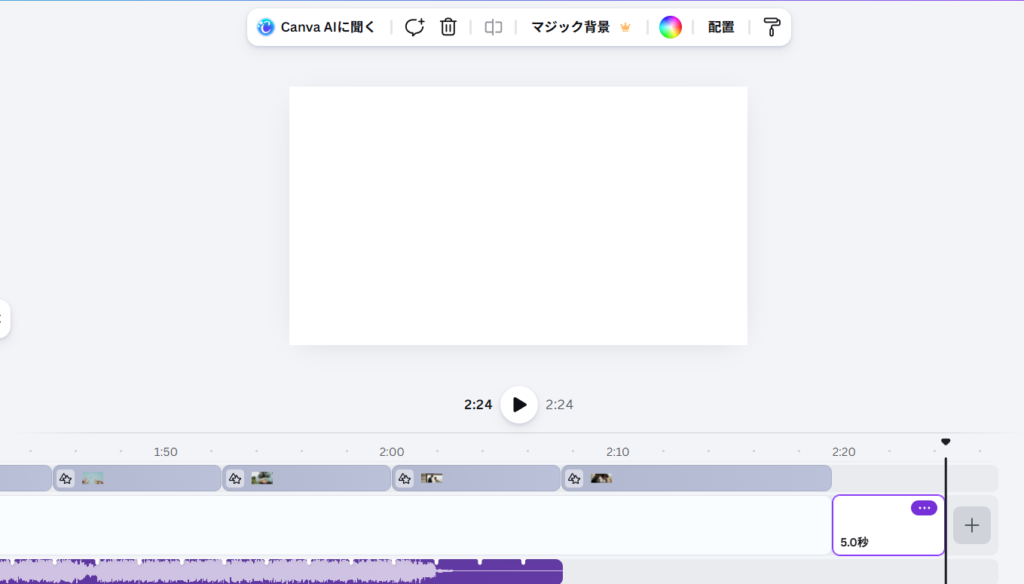
Task: Open the three-dot menu on the 5.0秒 page
Action: [x=924, y=508]
